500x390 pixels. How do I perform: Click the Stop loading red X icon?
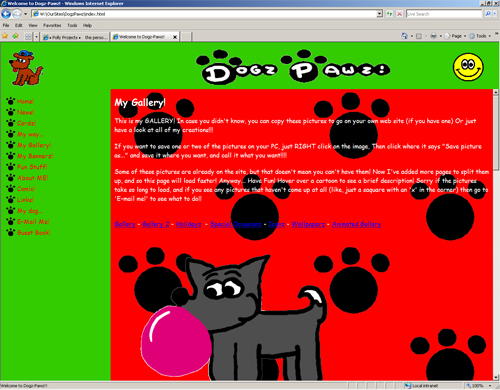pos(399,14)
